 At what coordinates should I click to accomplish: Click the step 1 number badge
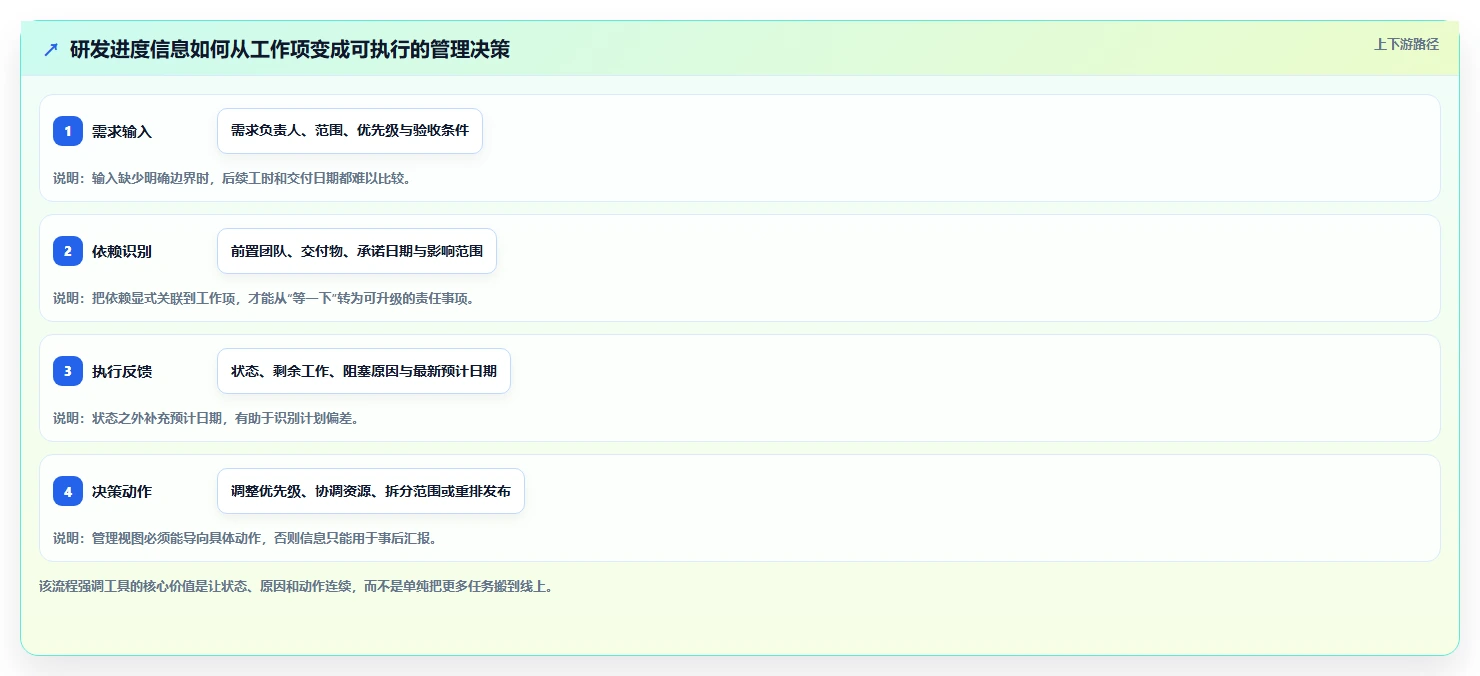(68, 131)
